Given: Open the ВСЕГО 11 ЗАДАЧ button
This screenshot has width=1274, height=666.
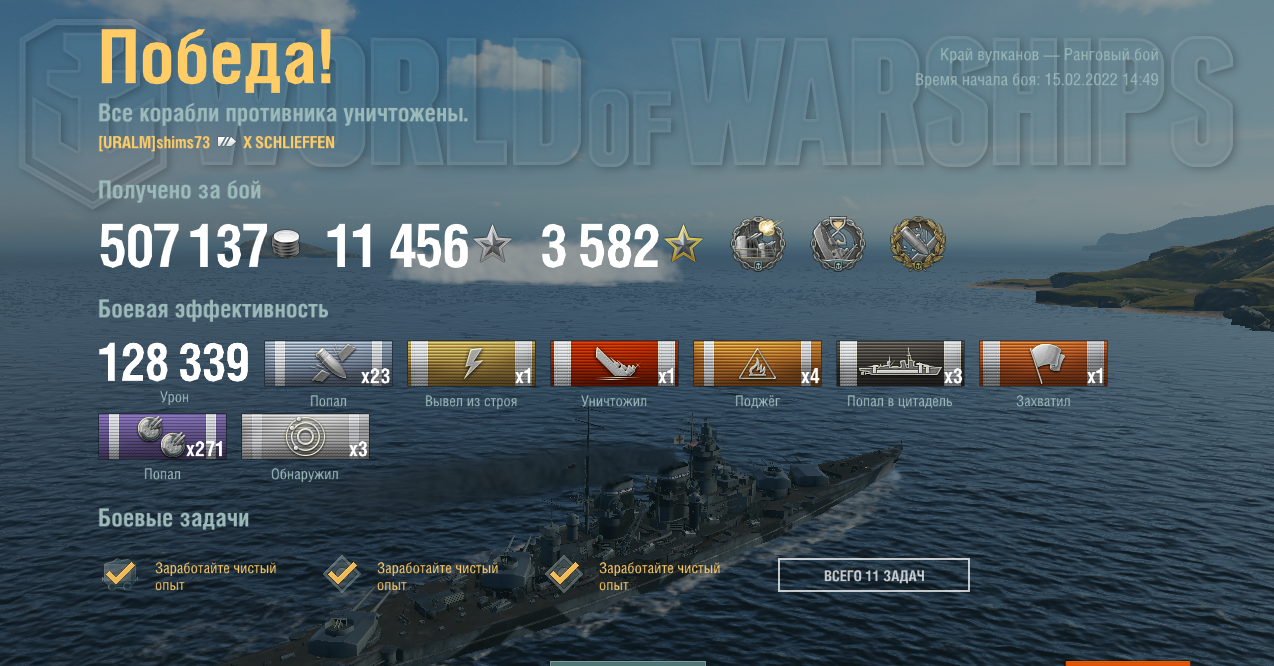Looking at the screenshot, I should click(x=874, y=575).
